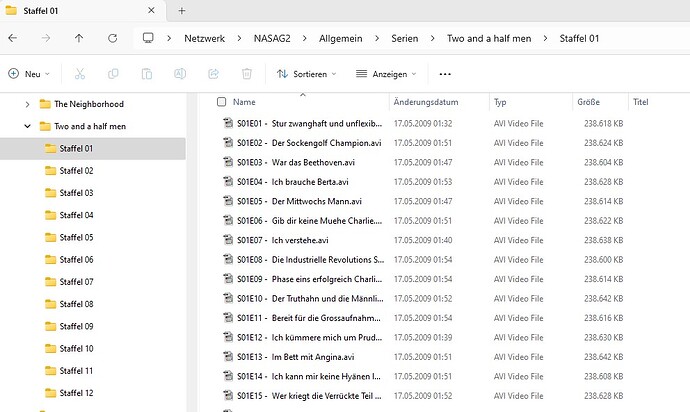Open the Sortieren dropdown
The width and height of the screenshot is (690, 412).
tap(306, 74)
